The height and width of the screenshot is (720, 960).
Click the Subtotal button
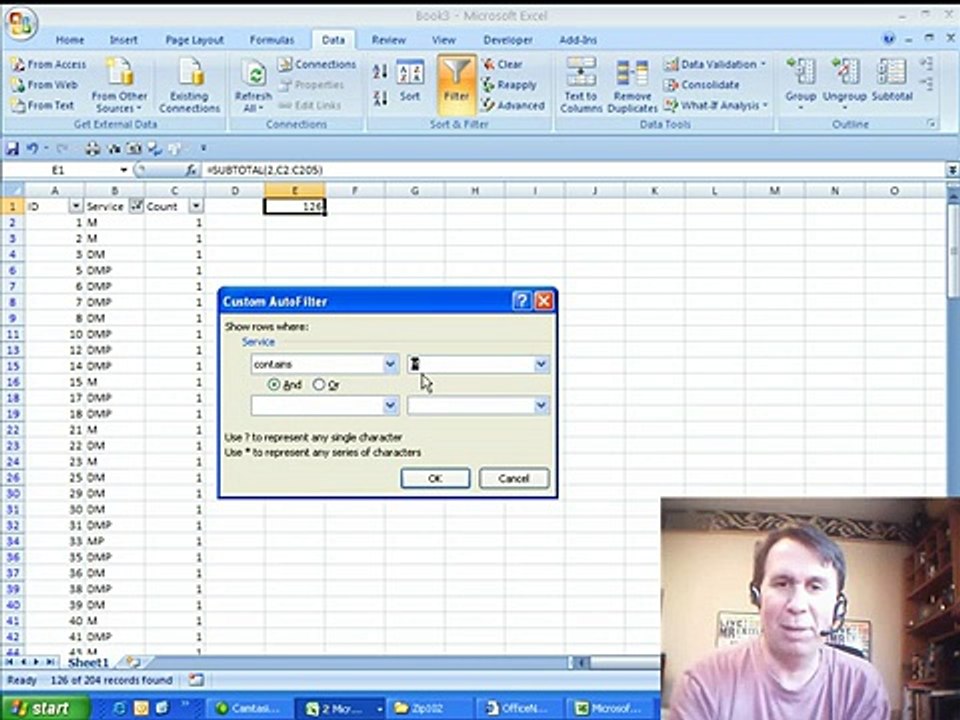(891, 80)
